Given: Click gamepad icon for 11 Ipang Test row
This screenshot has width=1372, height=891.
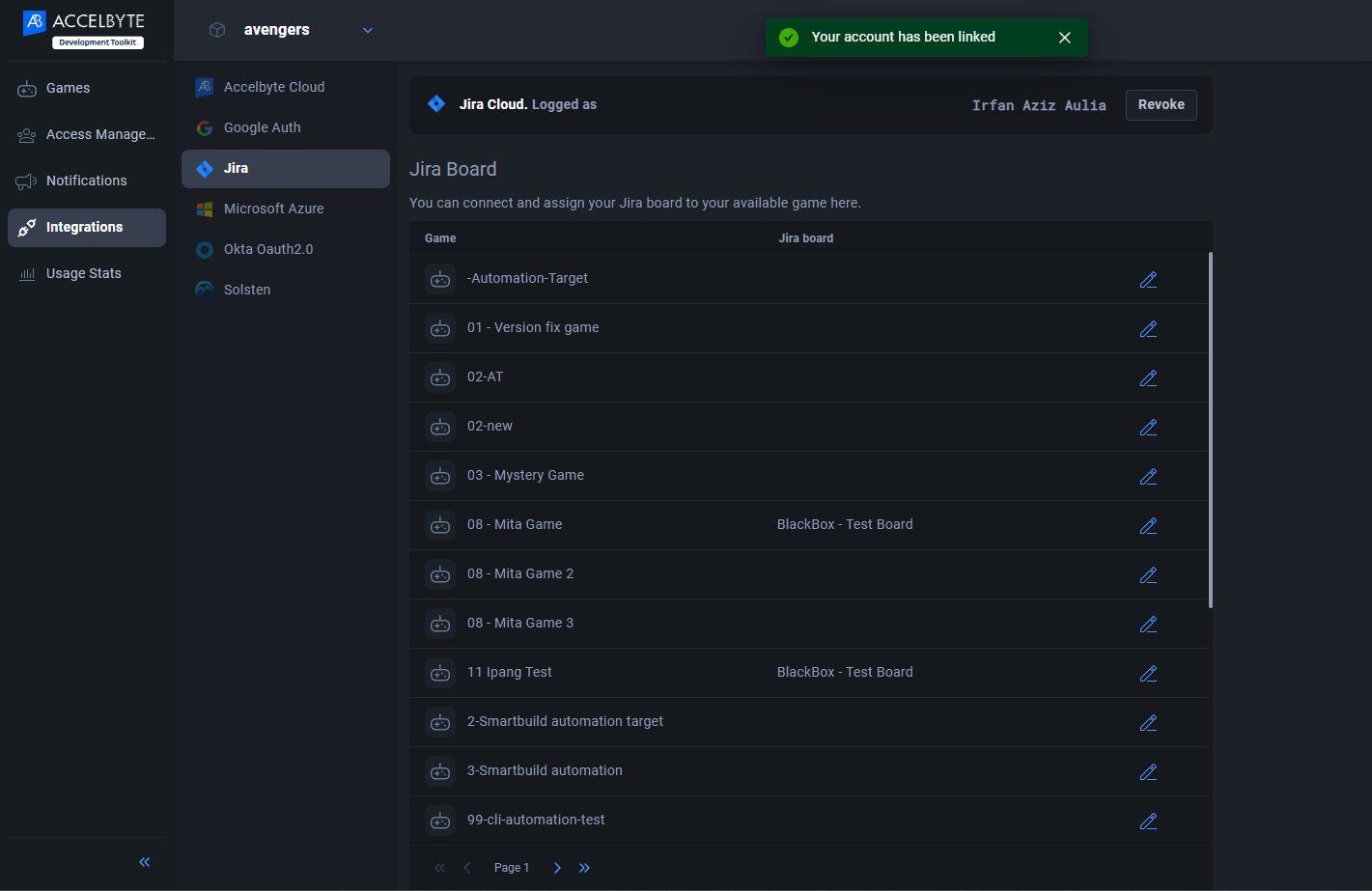Looking at the screenshot, I should 440,673.
